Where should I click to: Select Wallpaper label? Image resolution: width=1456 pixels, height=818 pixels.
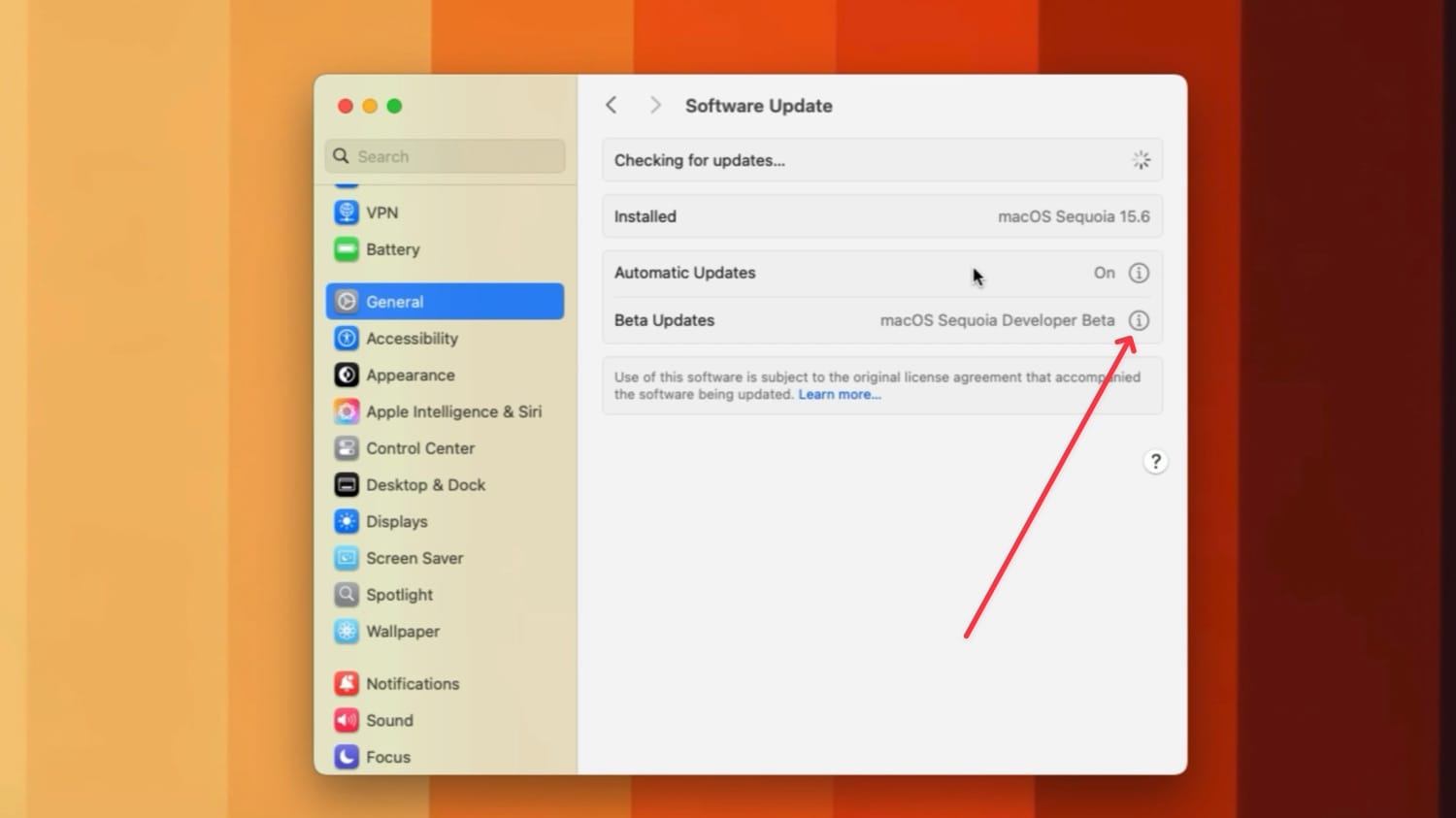coord(403,632)
